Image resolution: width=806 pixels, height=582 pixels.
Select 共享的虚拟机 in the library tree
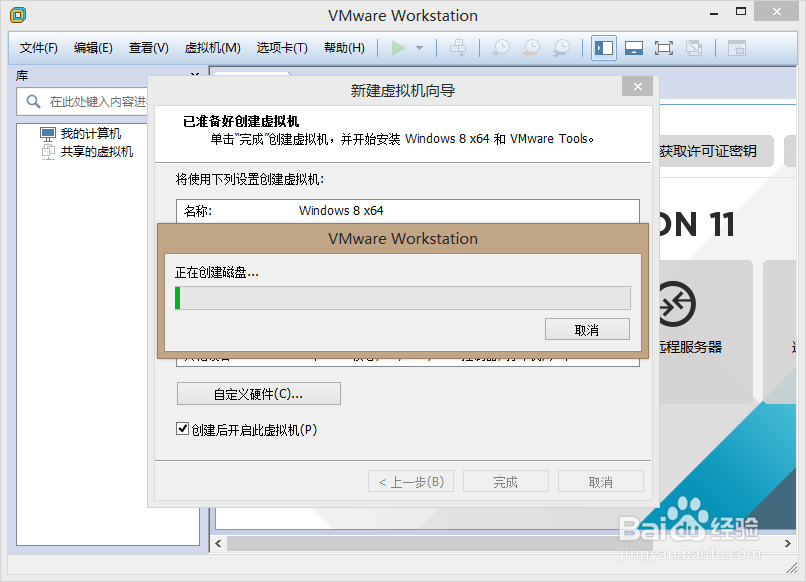pyautogui.click(x=97, y=152)
